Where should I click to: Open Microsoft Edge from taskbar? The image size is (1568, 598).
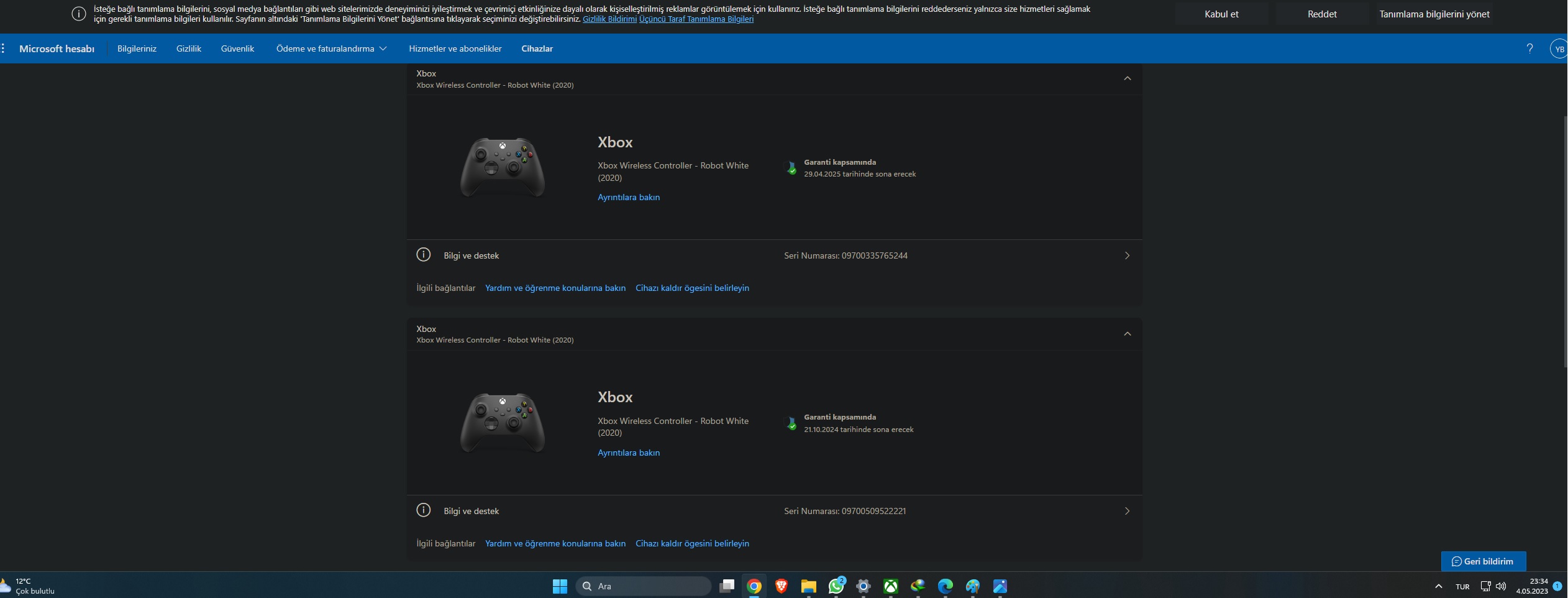pyautogui.click(x=946, y=586)
